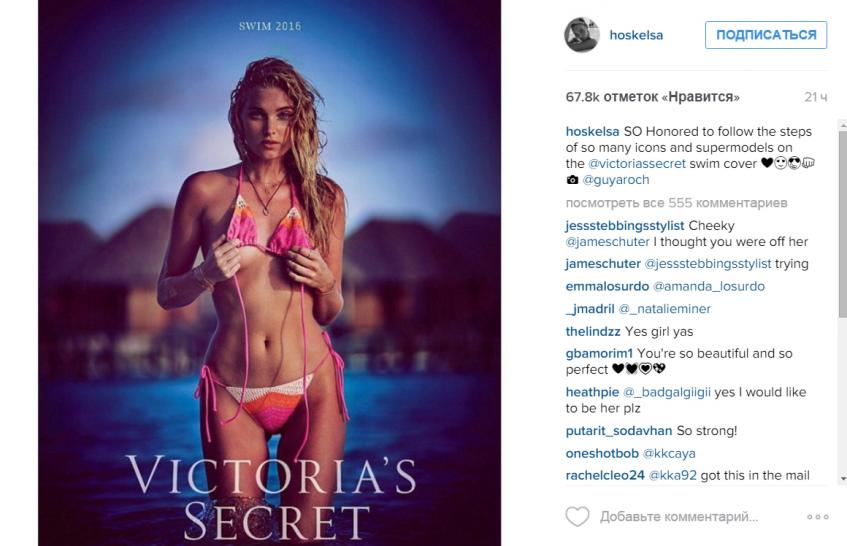
Task: Click the 67.8k likes count
Action: pos(652,97)
